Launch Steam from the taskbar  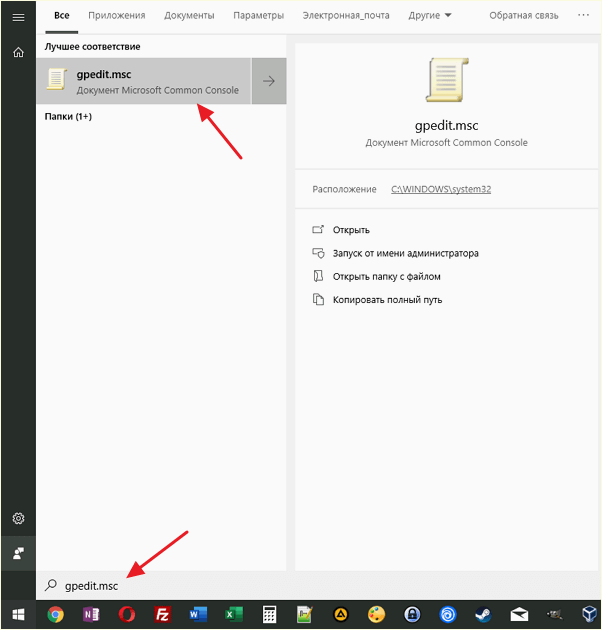coord(483,615)
